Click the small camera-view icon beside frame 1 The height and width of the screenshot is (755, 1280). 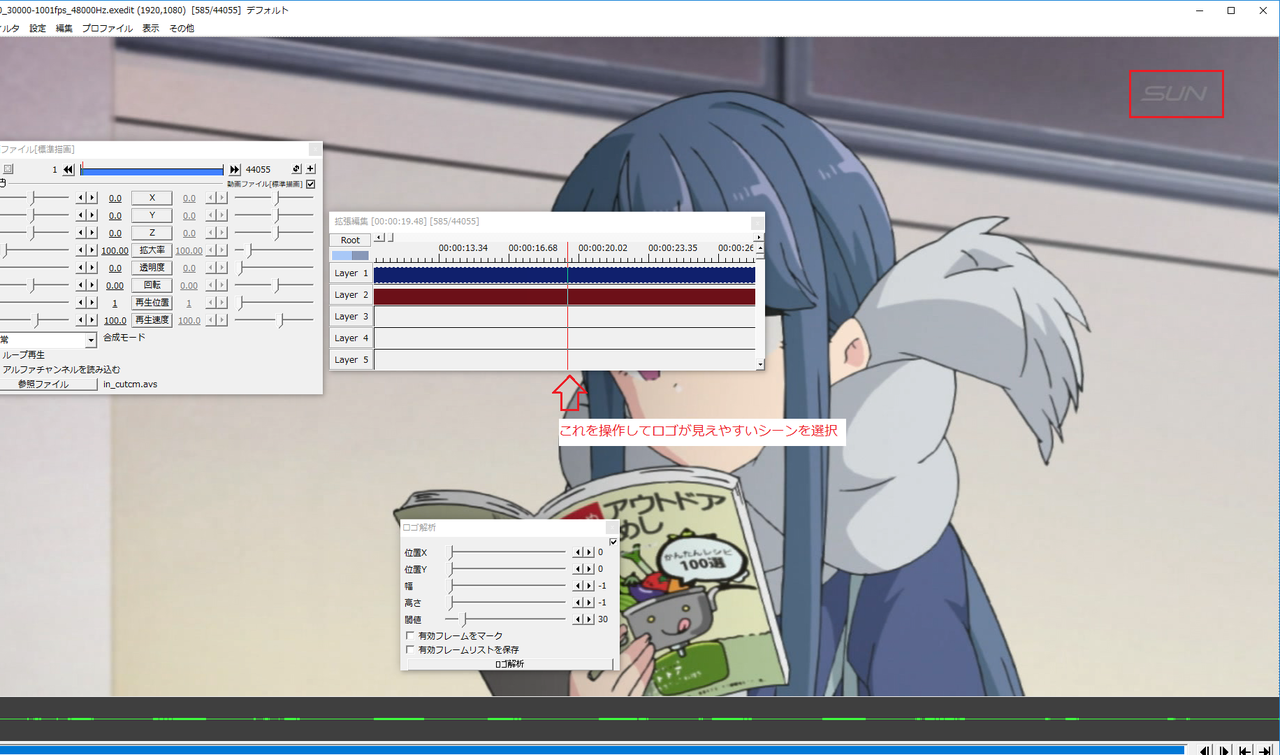click(8, 170)
